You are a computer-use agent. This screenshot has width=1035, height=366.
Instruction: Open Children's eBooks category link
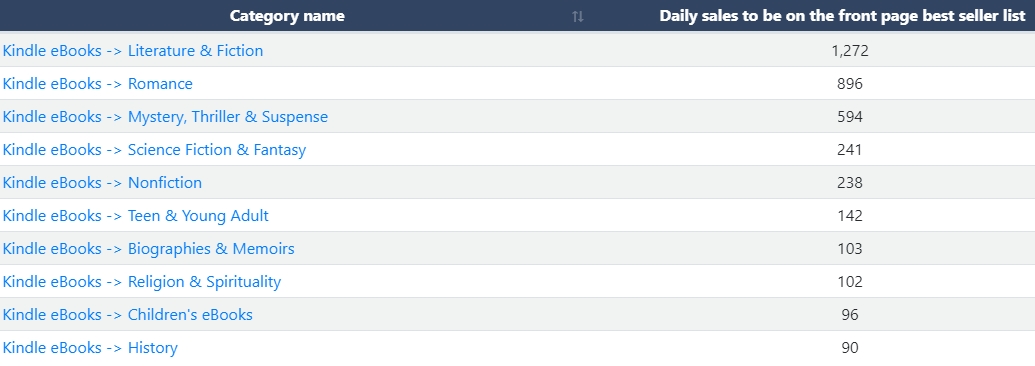[127, 314]
